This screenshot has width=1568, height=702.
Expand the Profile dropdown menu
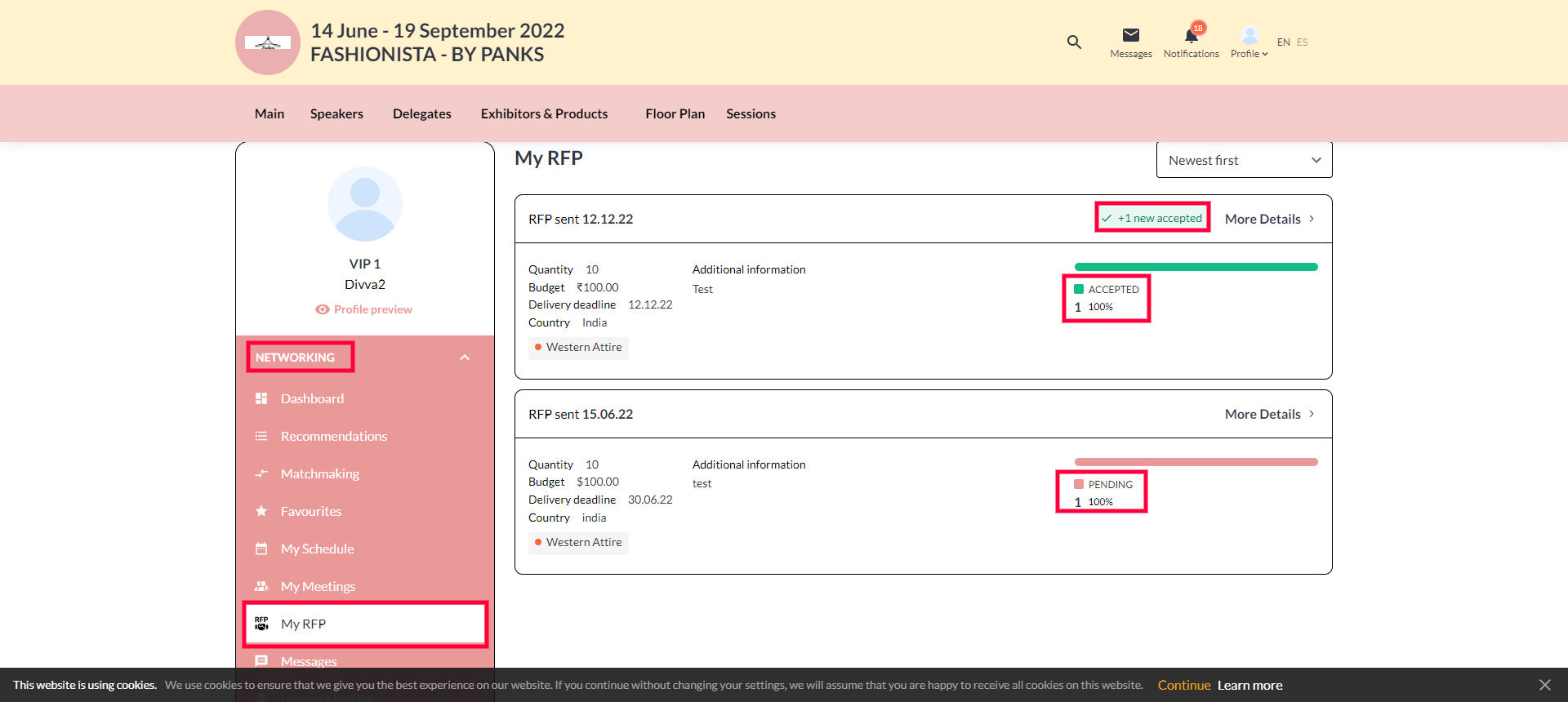click(1249, 42)
